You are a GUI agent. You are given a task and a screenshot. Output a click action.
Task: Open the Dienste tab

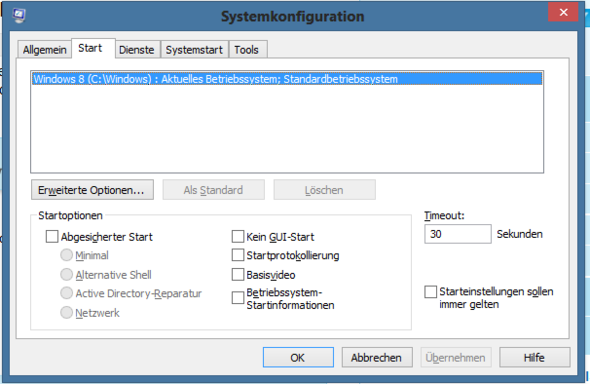137,49
